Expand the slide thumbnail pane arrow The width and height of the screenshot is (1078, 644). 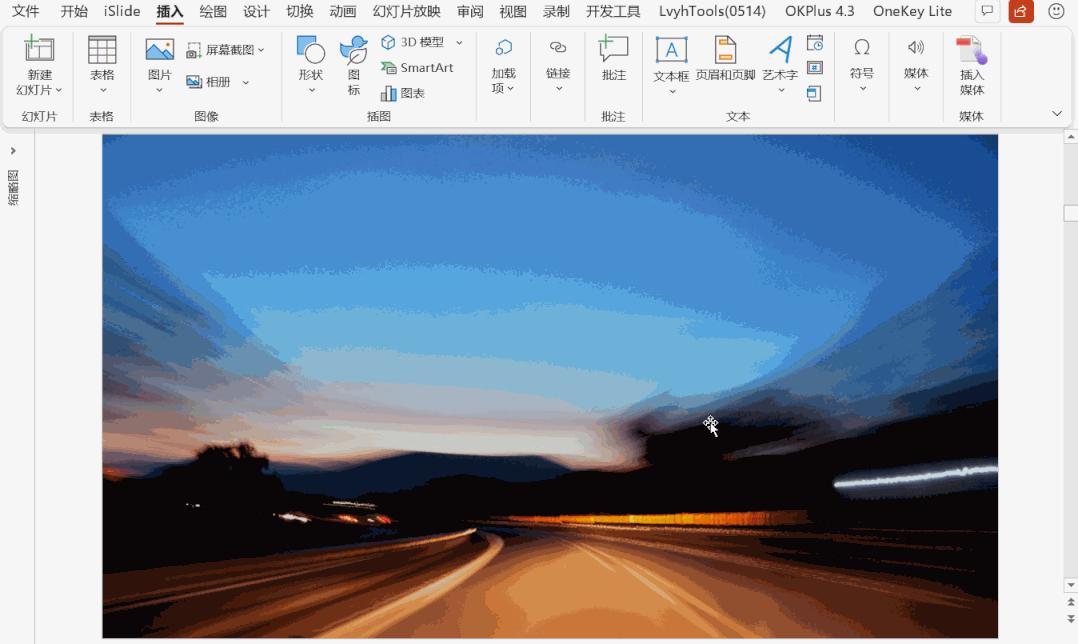(13, 152)
